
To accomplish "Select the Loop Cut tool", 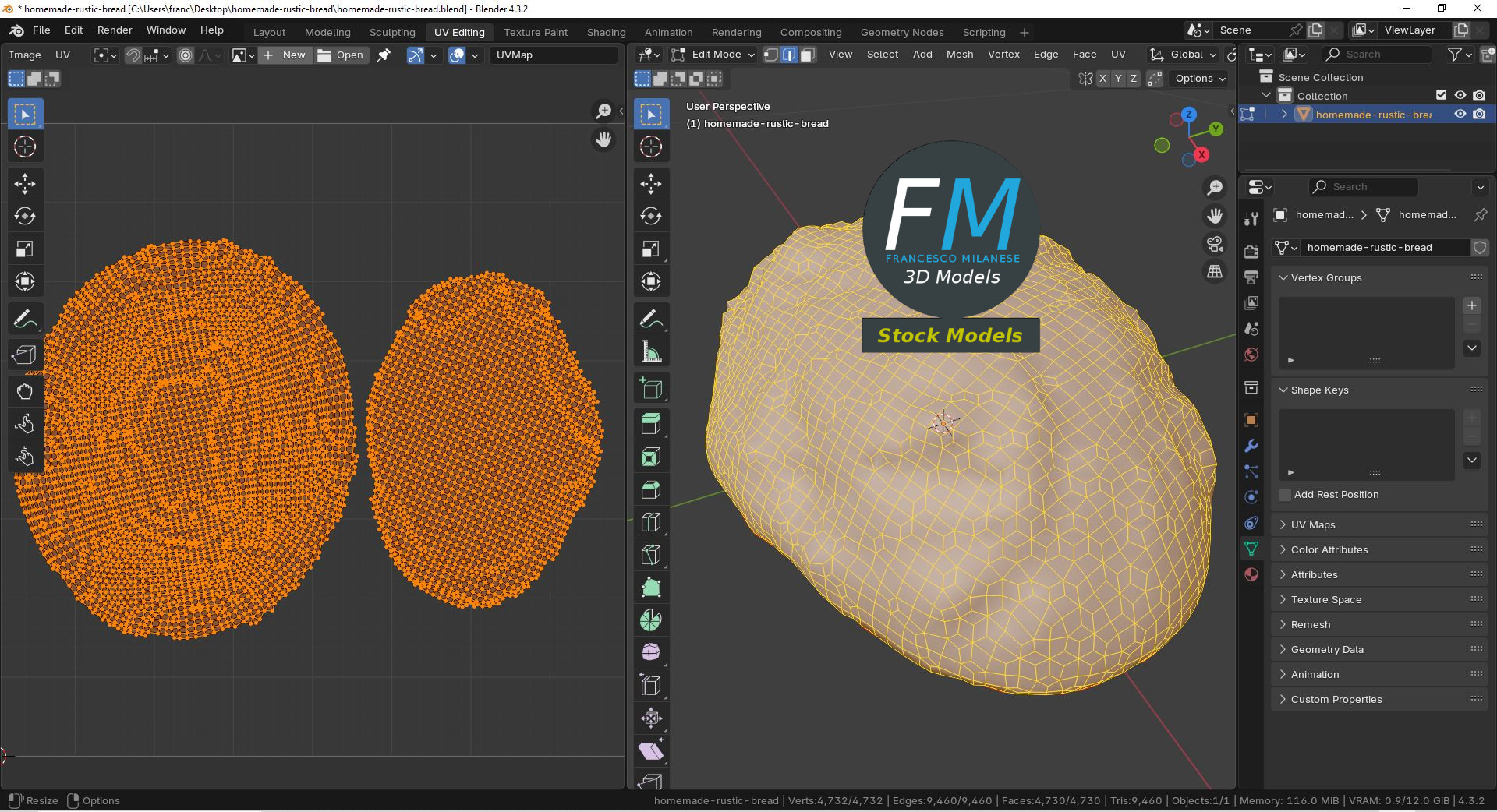I will [651, 522].
